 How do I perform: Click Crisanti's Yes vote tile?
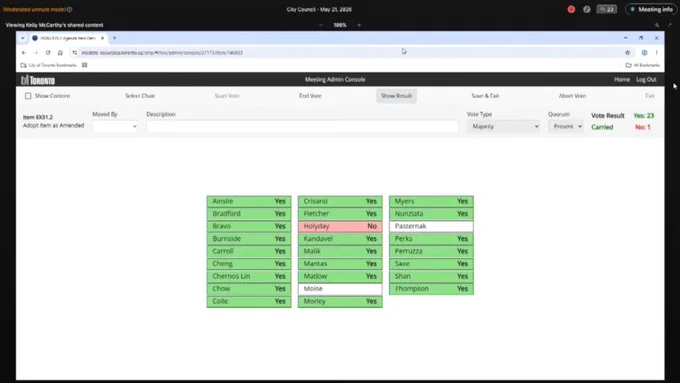[x=340, y=201]
